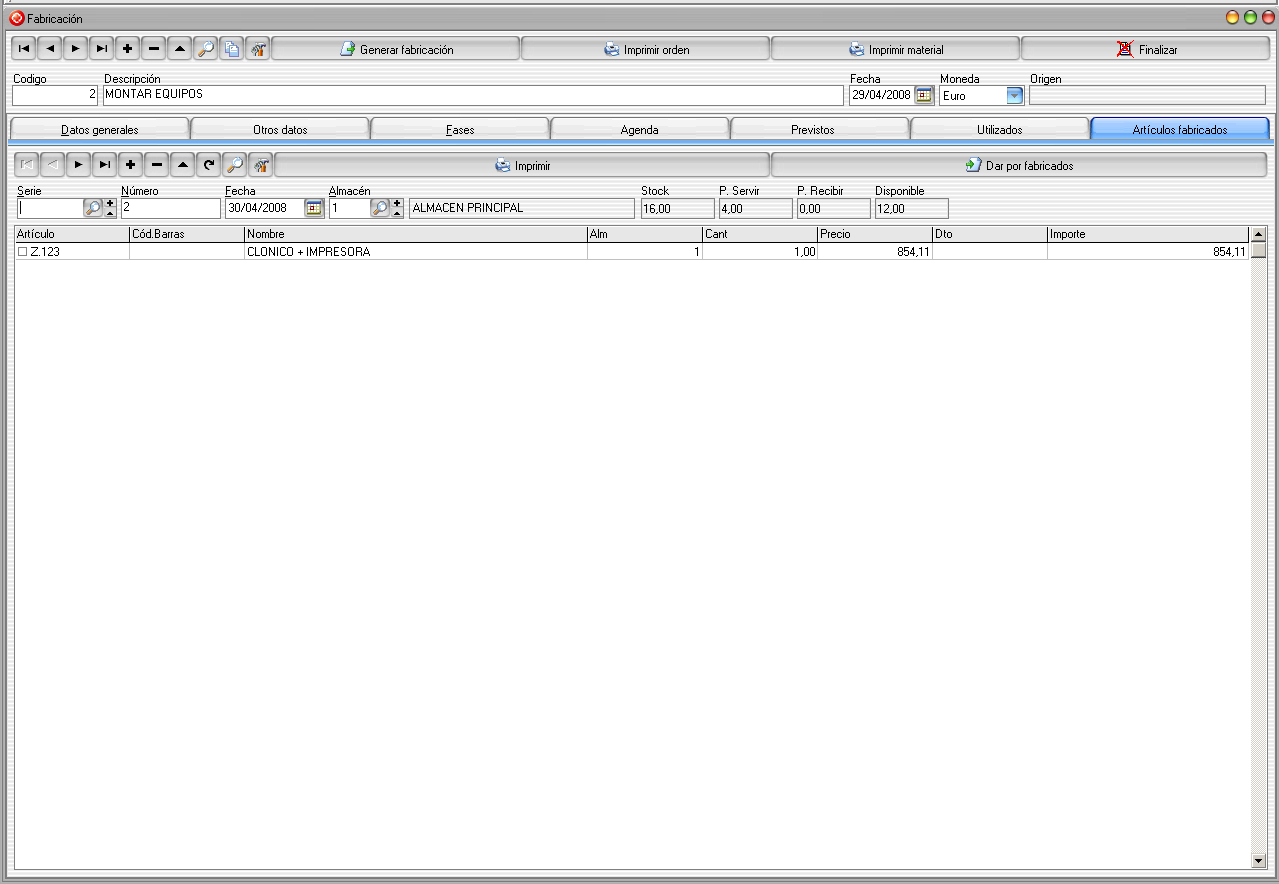The height and width of the screenshot is (884, 1279).
Task: Open the calendar picker beside Fecha 29/04/2008
Action: 924,95
